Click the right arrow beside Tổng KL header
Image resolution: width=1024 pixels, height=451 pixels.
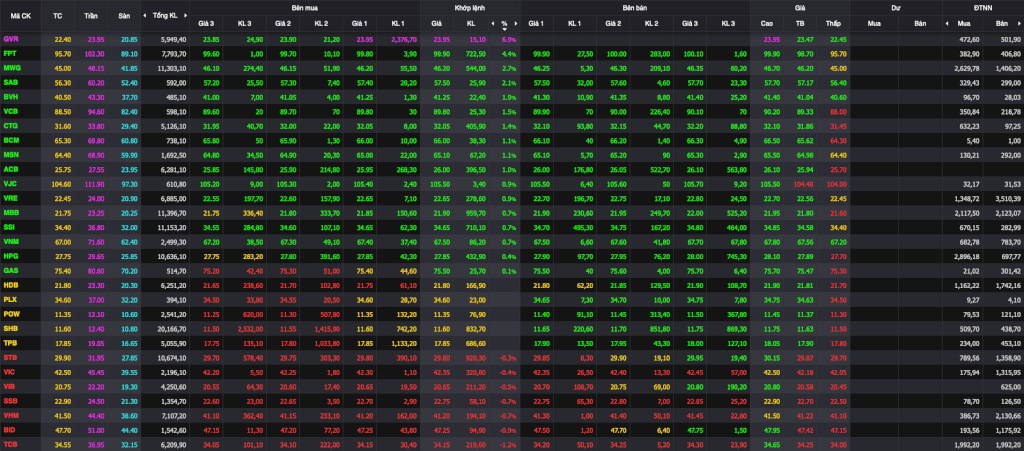(185, 15)
